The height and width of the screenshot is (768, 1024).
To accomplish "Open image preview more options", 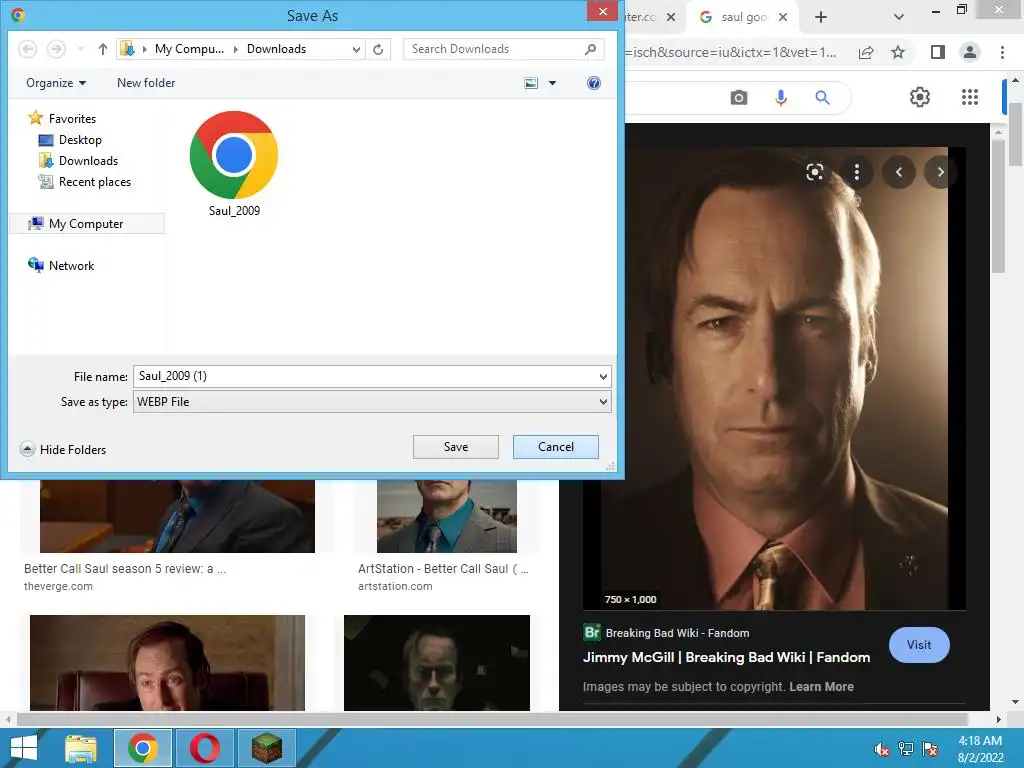I will point(857,172).
